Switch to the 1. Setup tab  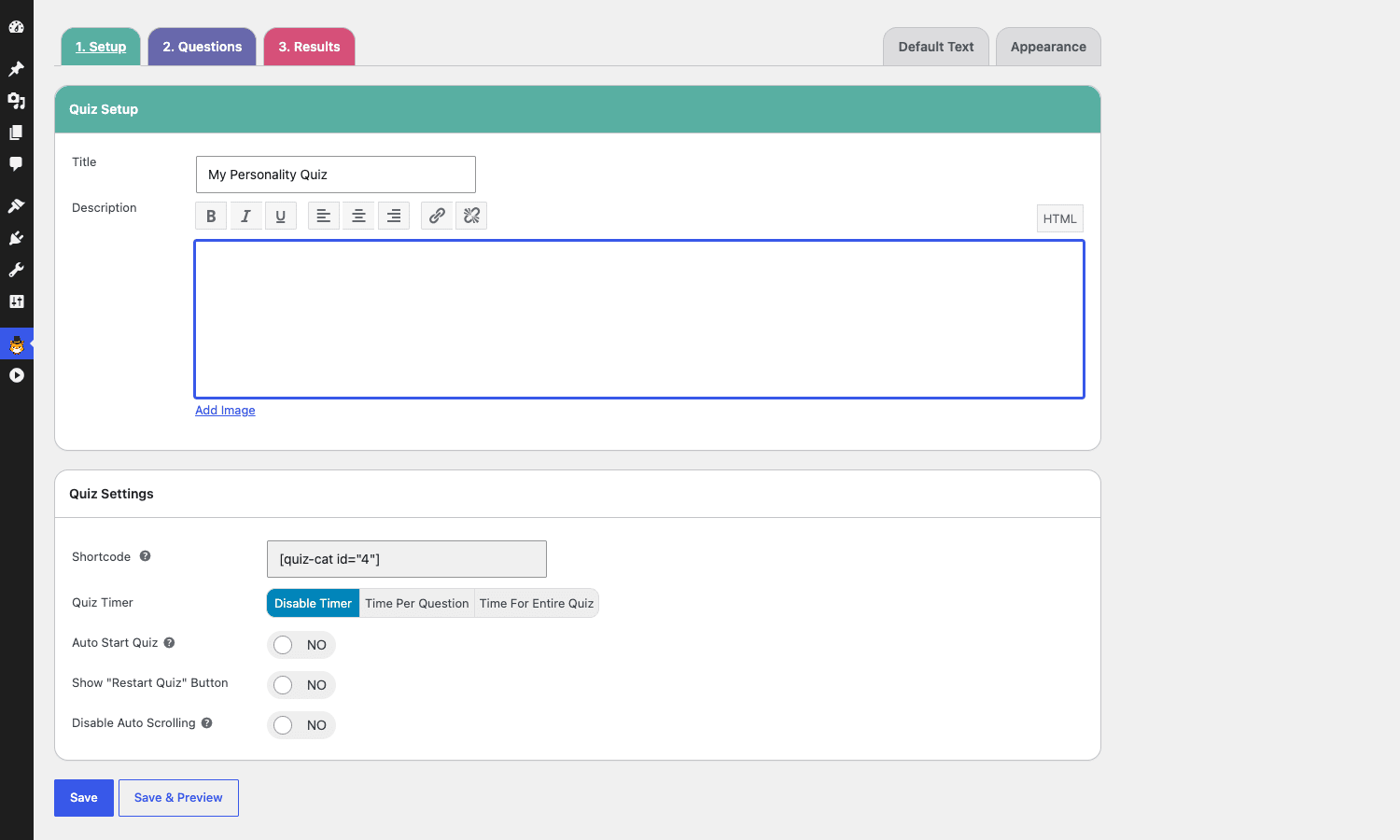pos(101,47)
